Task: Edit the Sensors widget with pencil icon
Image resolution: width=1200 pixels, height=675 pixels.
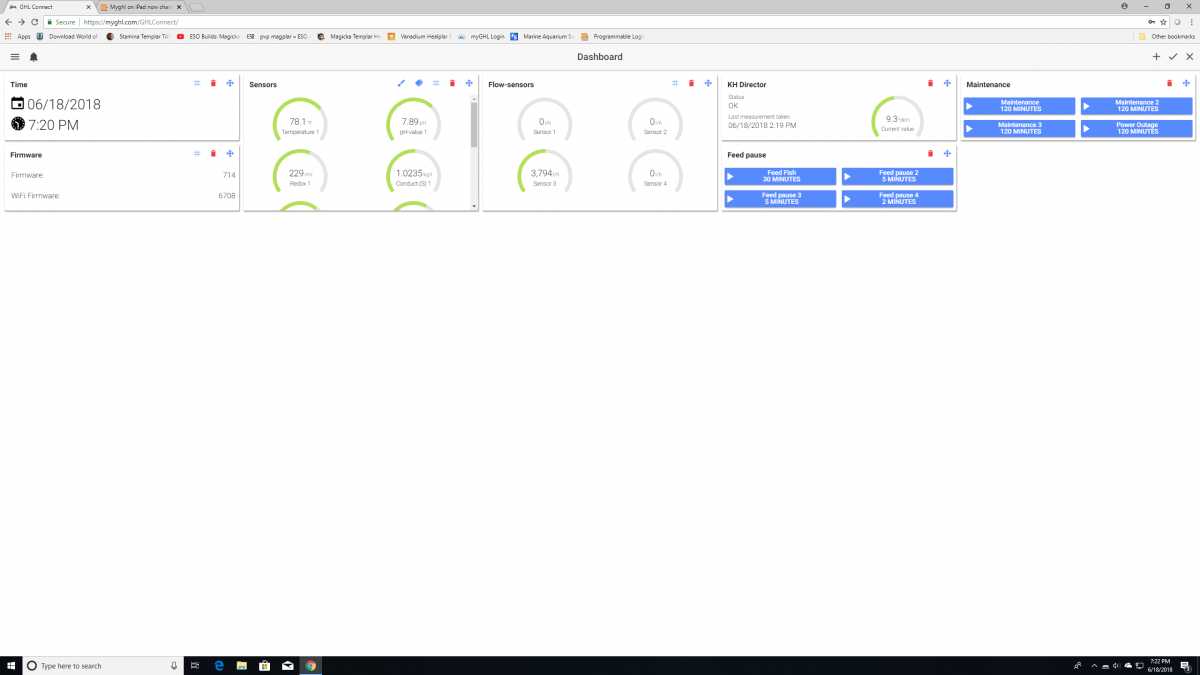Action: tap(402, 83)
